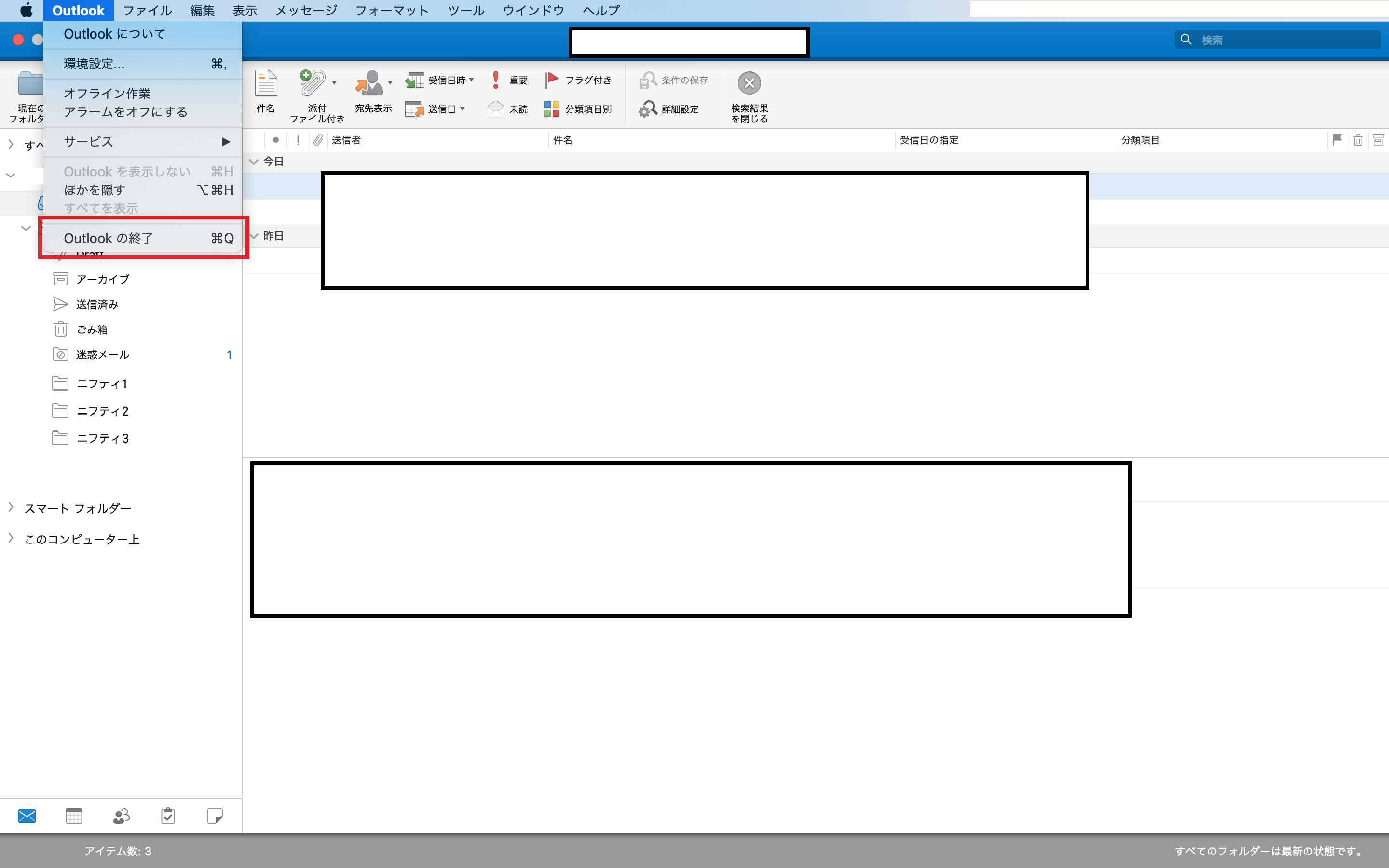Toggle Work Offline menu option
This screenshot has height=868, width=1389.
pos(108,94)
